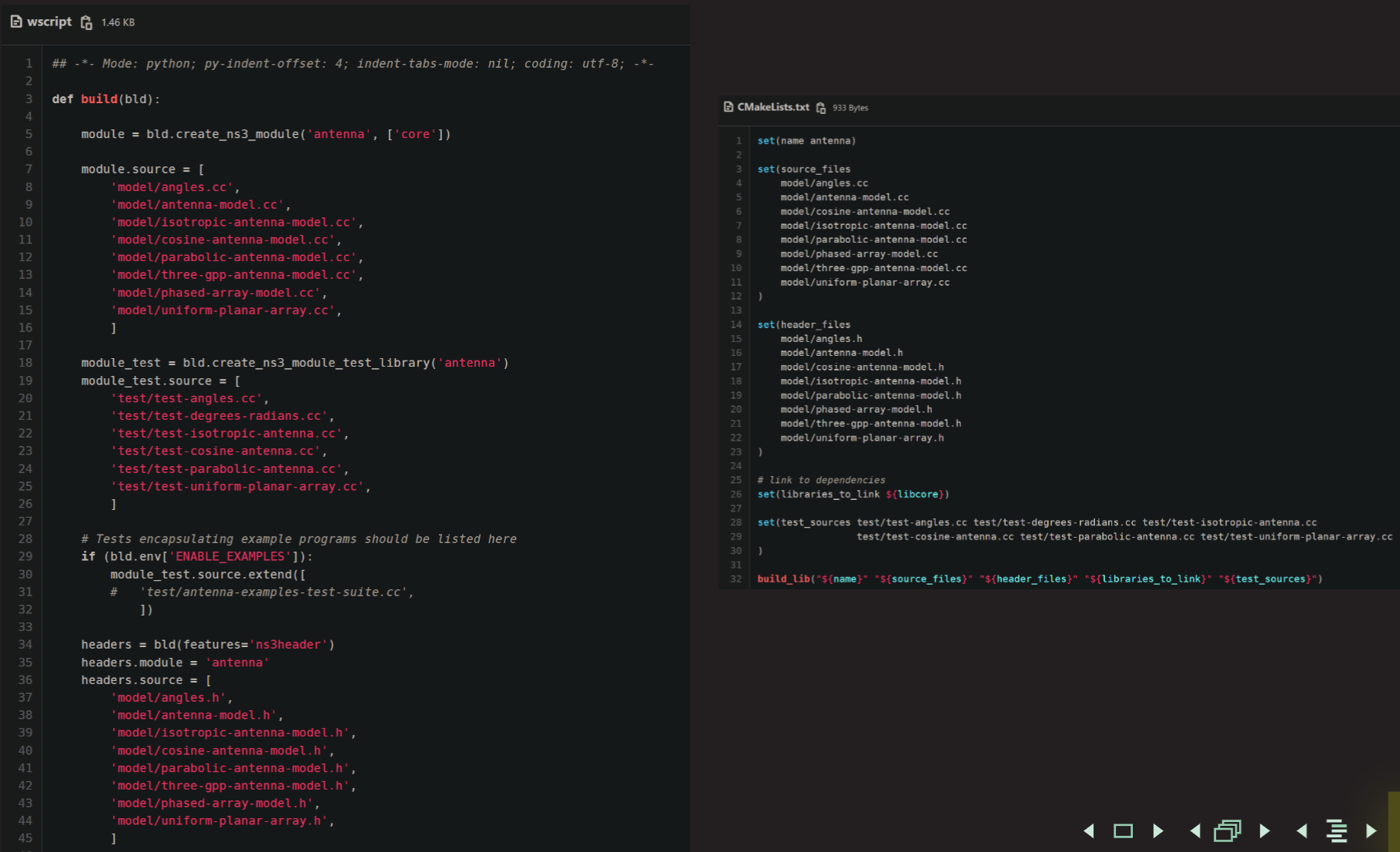Select model/phased-array-model.cc in CMakeLists.txt

click(859, 253)
